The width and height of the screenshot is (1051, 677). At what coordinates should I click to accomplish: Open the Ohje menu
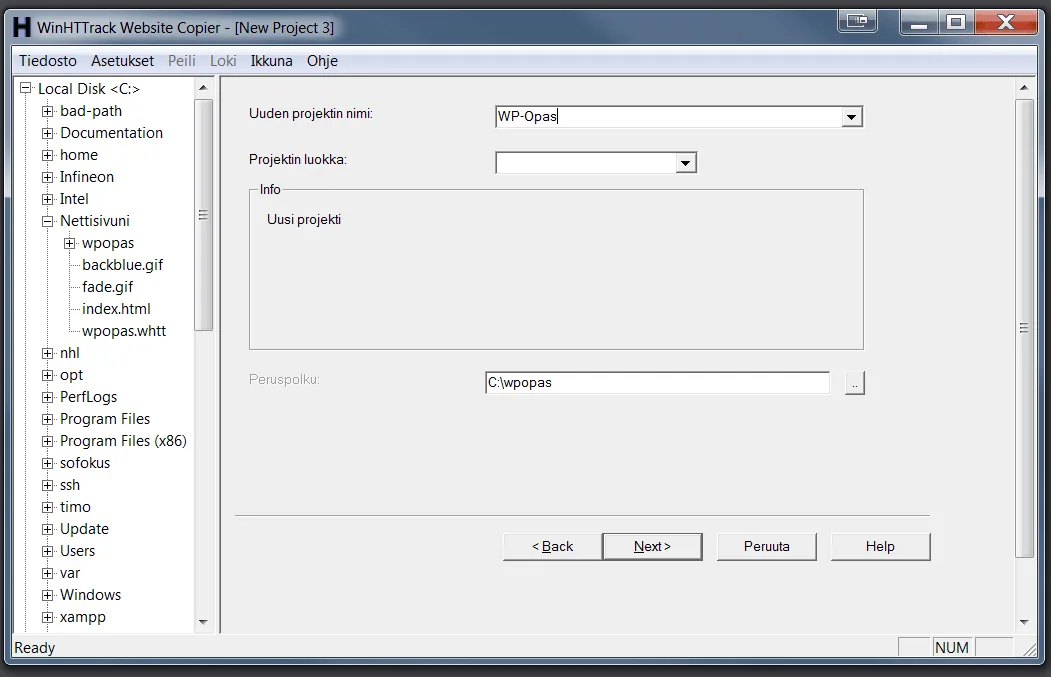(x=322, y=61)
